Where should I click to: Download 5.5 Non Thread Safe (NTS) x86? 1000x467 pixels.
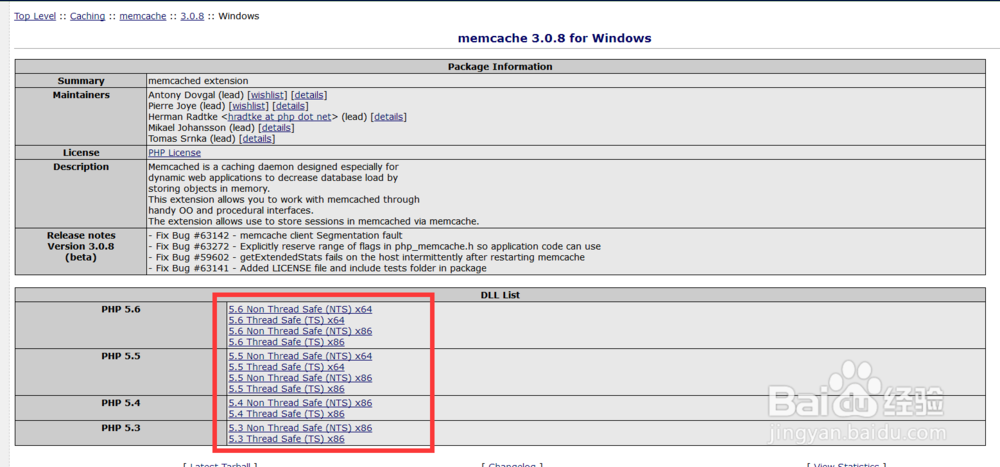click(x=300, y=378)
